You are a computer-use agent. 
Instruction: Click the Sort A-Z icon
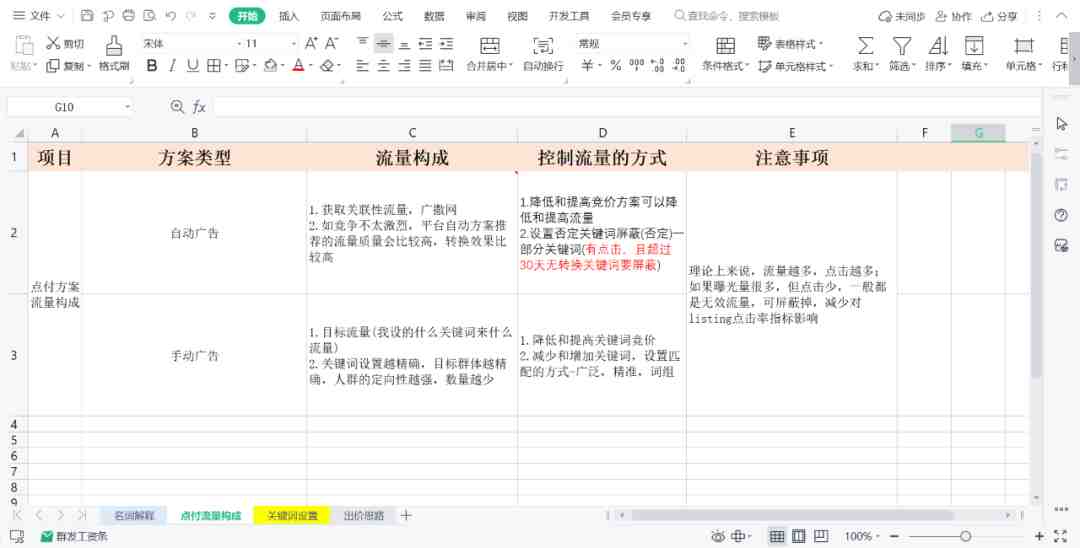[x=937, y=46]
